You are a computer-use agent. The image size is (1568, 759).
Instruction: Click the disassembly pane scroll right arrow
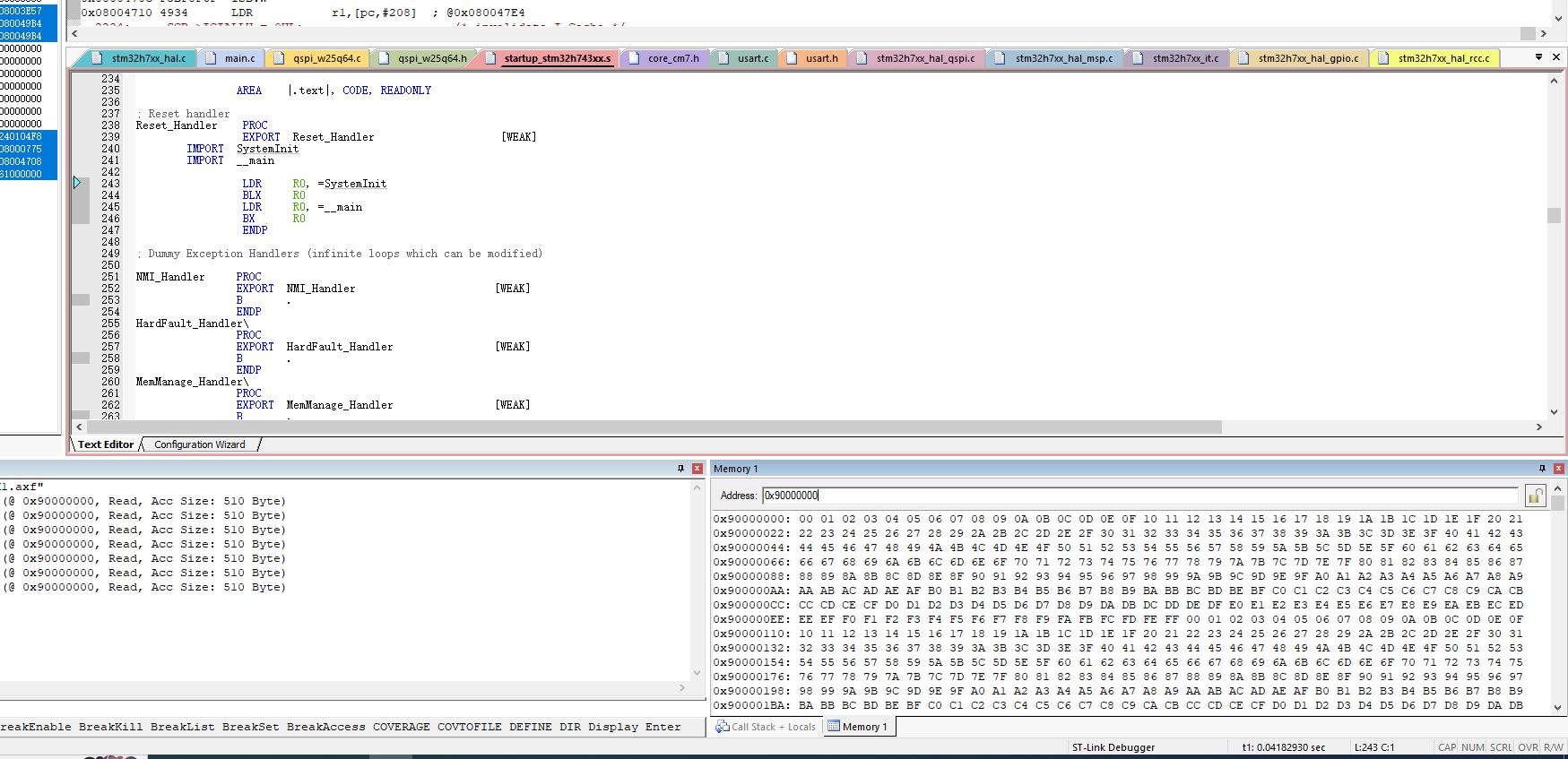point(1543,33)
